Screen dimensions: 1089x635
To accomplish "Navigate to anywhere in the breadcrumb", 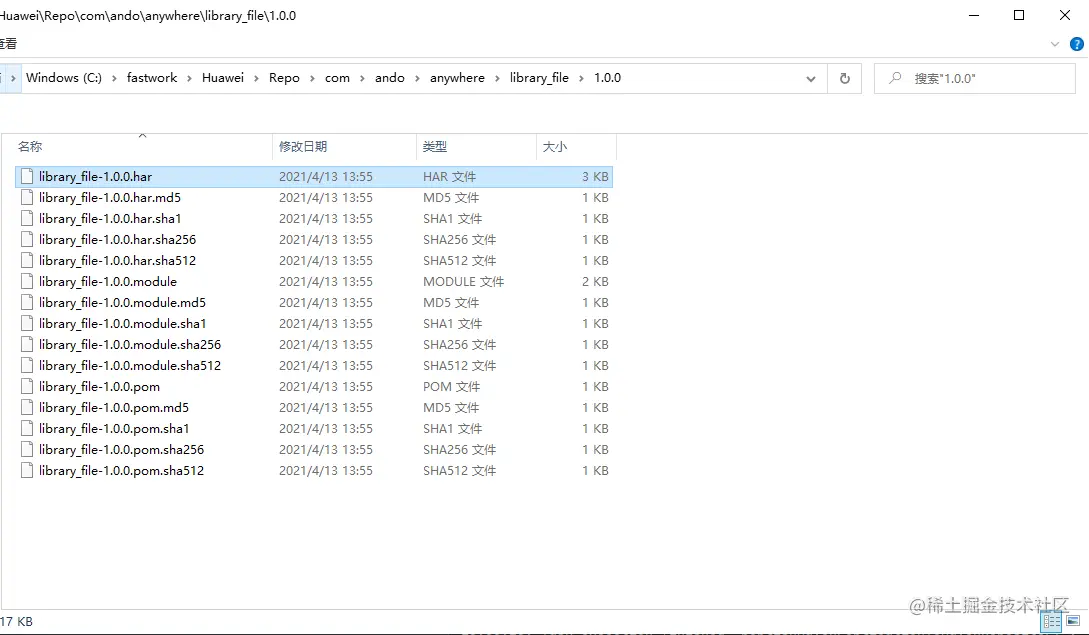I will (457, 78).
